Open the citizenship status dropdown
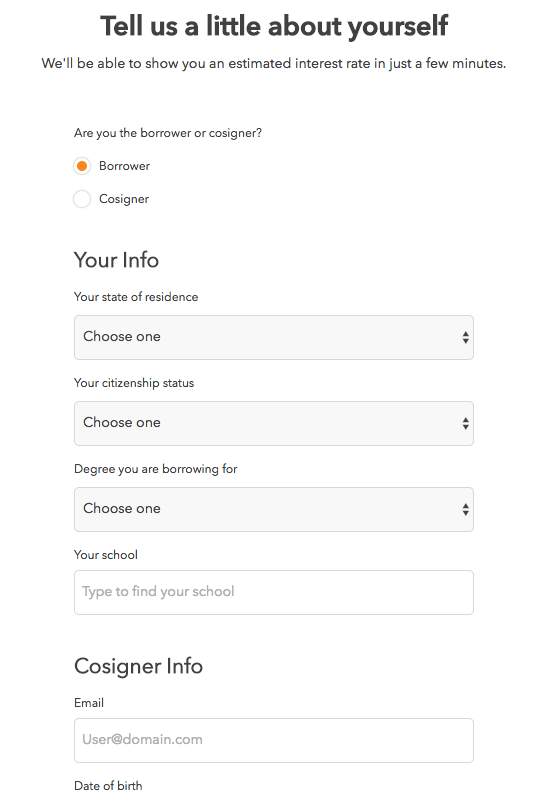552x798 pixels. point(274,423)
